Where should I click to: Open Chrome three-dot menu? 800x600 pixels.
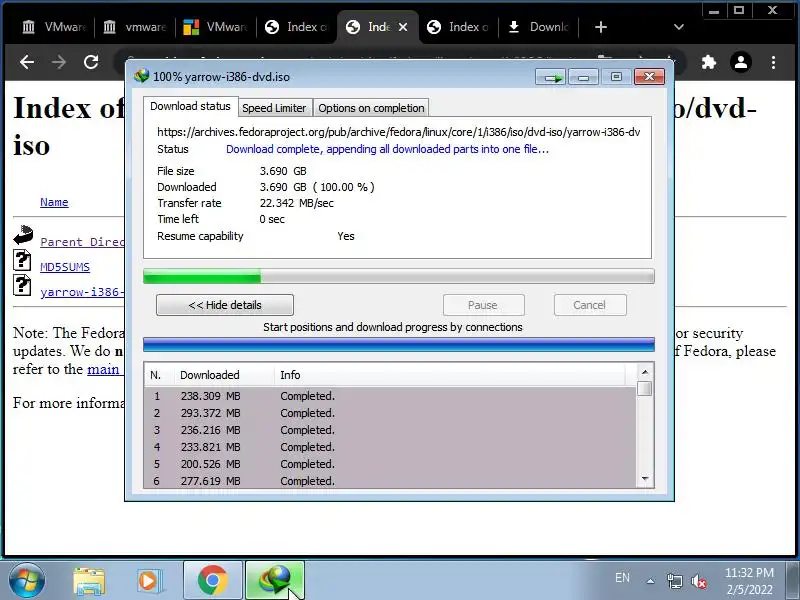pos(773,62)
